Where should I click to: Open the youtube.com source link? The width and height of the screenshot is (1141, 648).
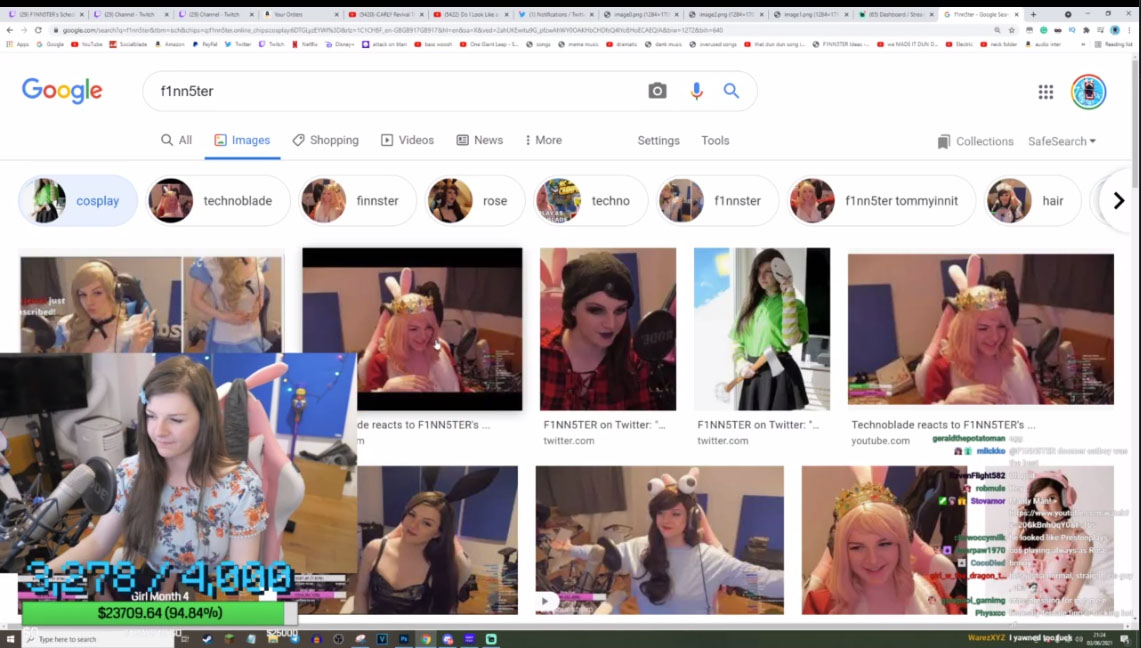[x=880, y=441]
